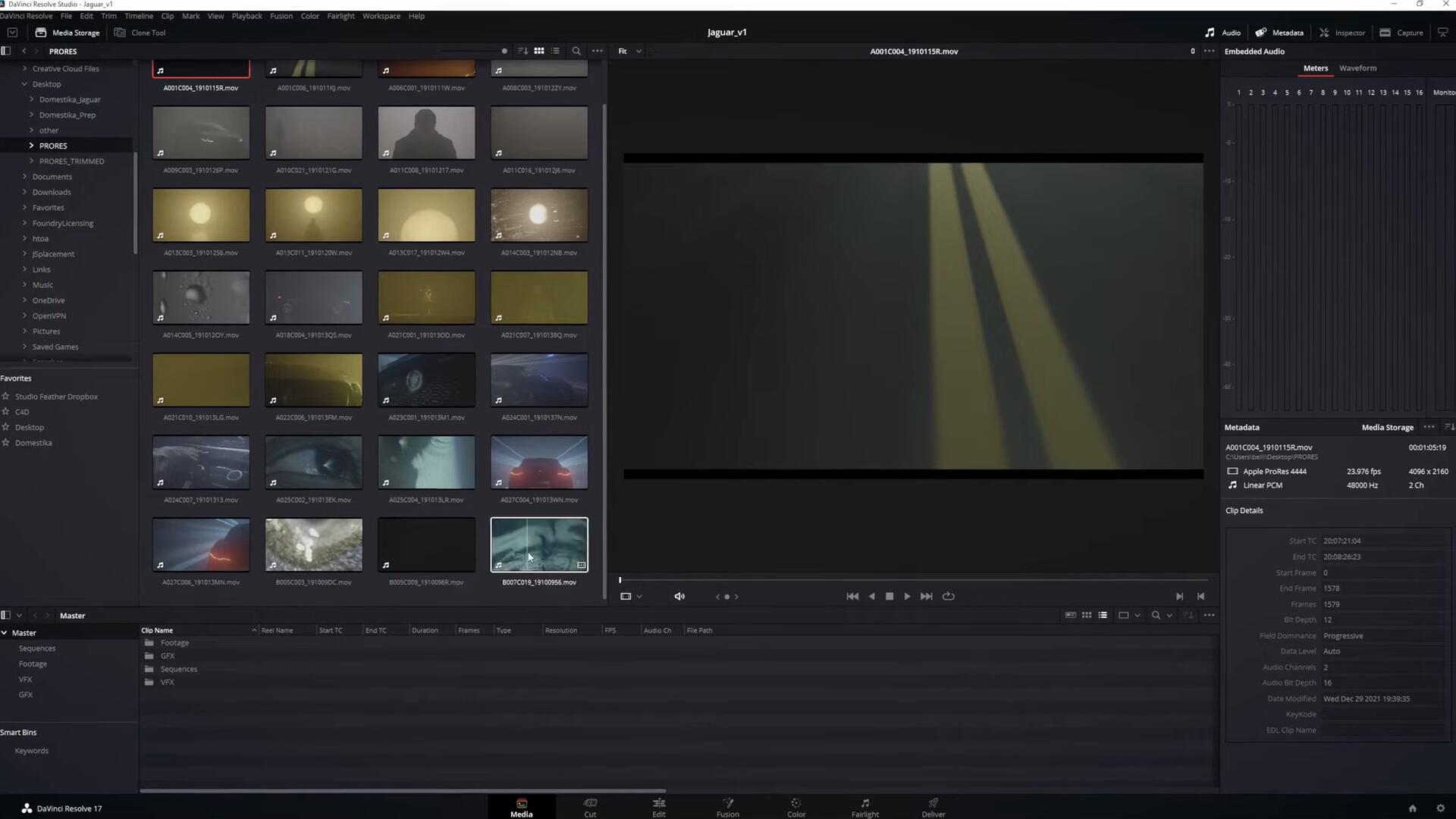This screenshot has height=819, width=1456.
Task: Enable loop playback
Action: coord(949,596)
